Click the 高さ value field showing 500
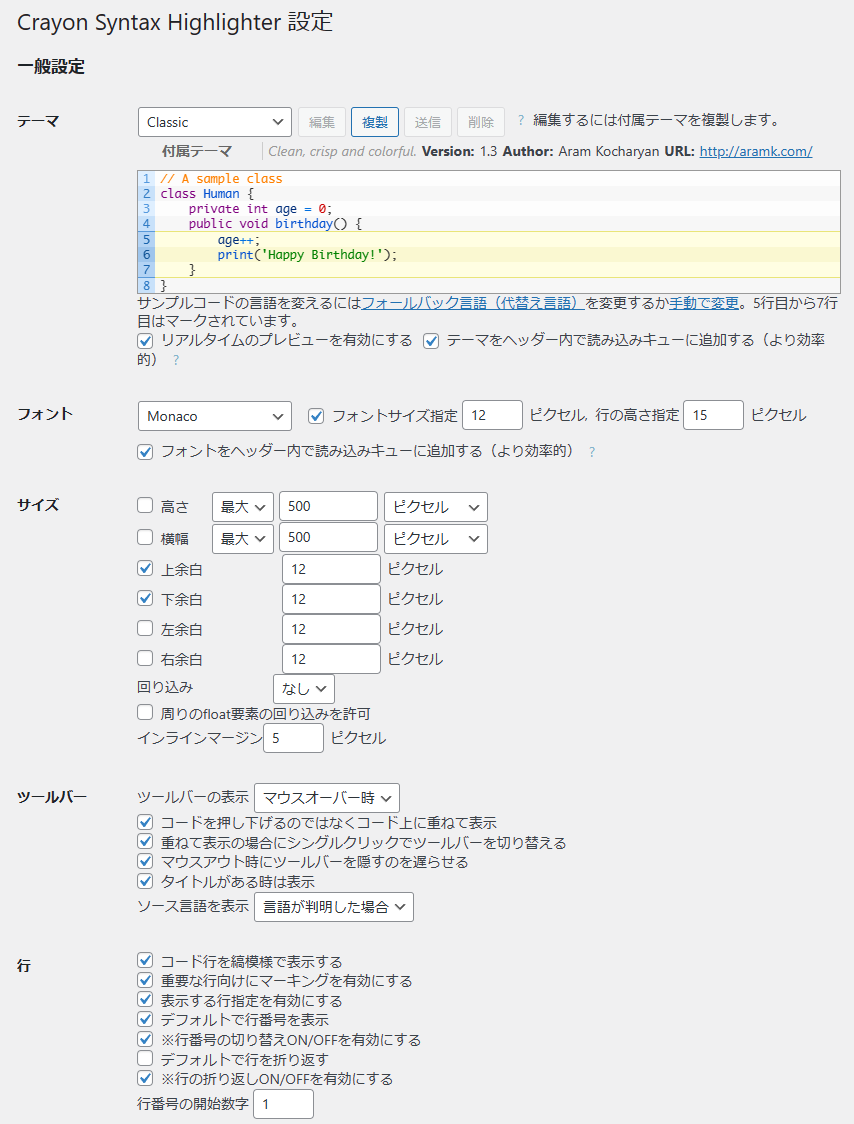This screenshot has height=1124, width=854. pos(328,506)
